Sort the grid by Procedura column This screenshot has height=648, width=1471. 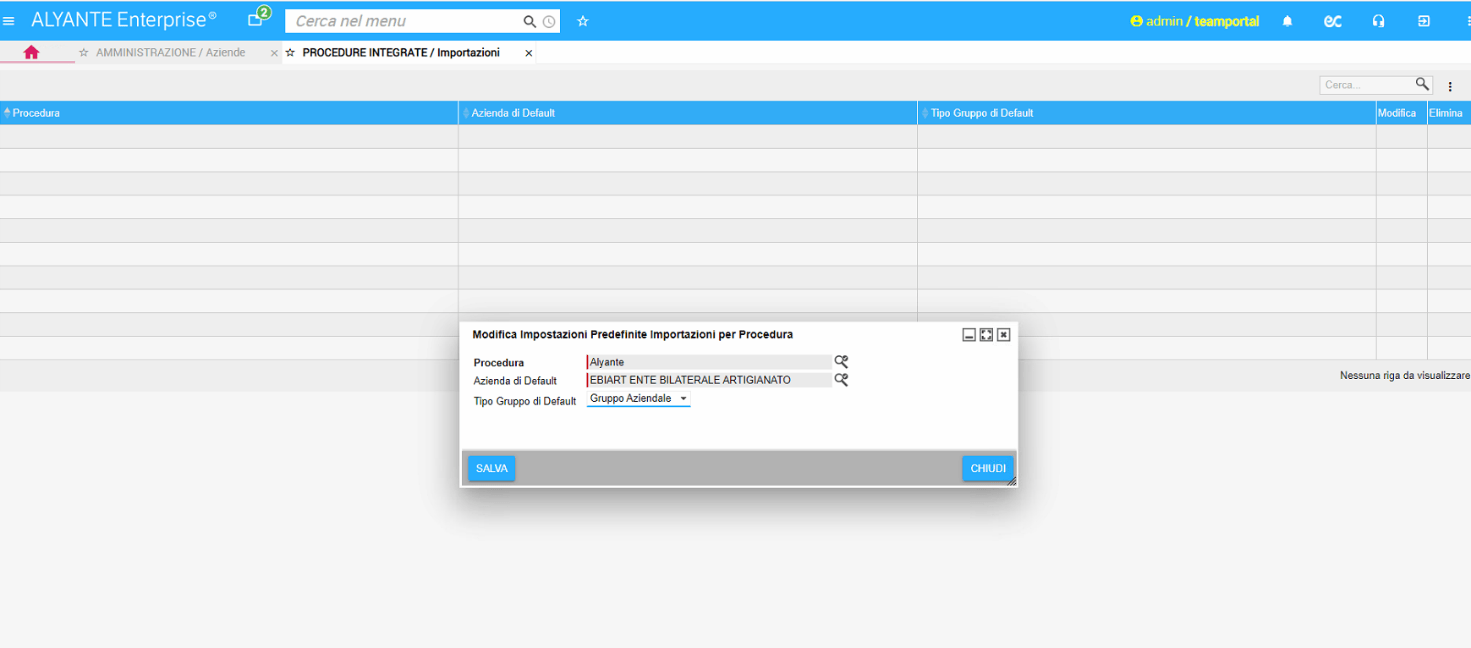coord(36,113)
